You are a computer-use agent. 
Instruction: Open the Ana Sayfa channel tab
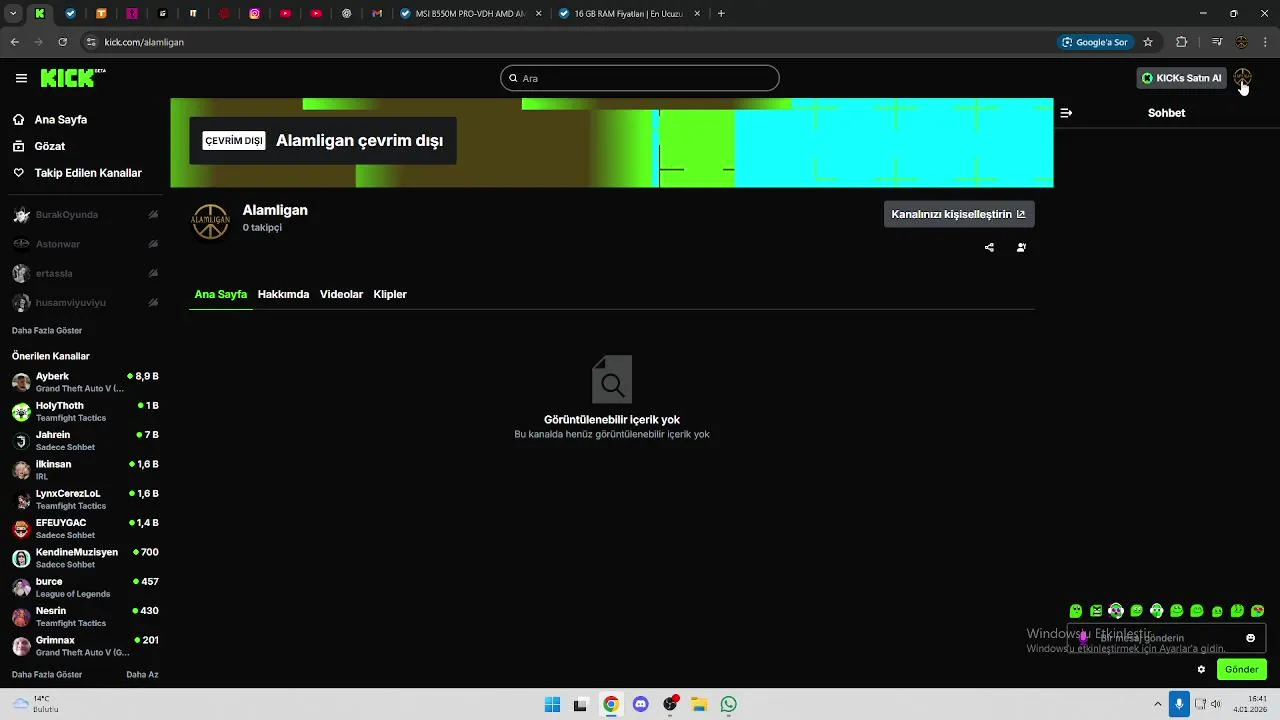pos(221,294)
